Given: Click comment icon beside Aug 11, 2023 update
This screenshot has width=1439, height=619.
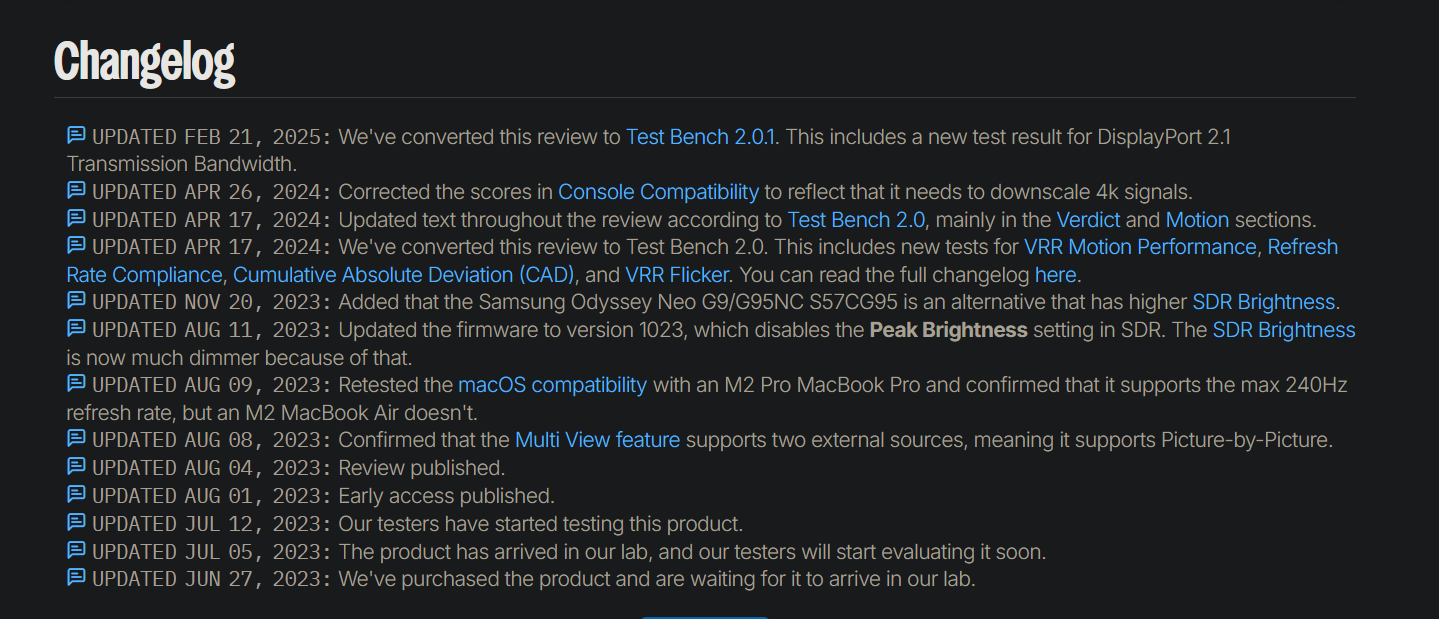Looking at the screenshot, I should coord(77,328).
